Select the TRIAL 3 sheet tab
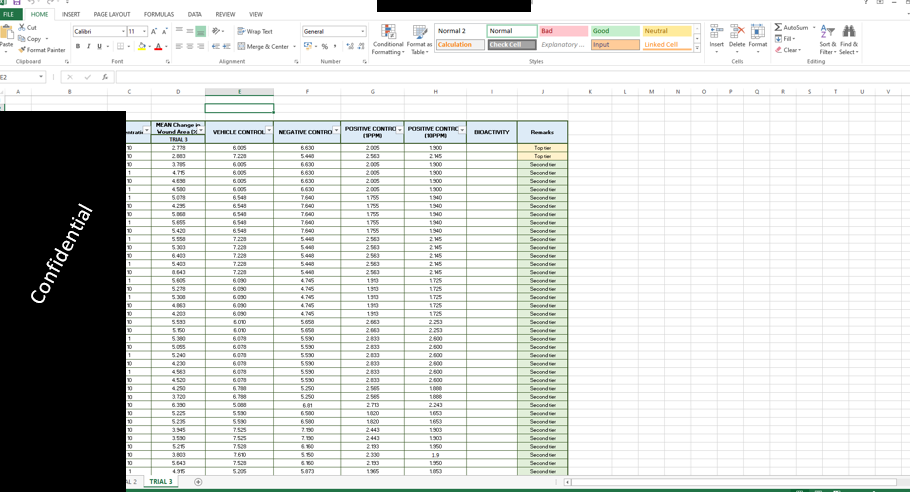 point(161,482)
